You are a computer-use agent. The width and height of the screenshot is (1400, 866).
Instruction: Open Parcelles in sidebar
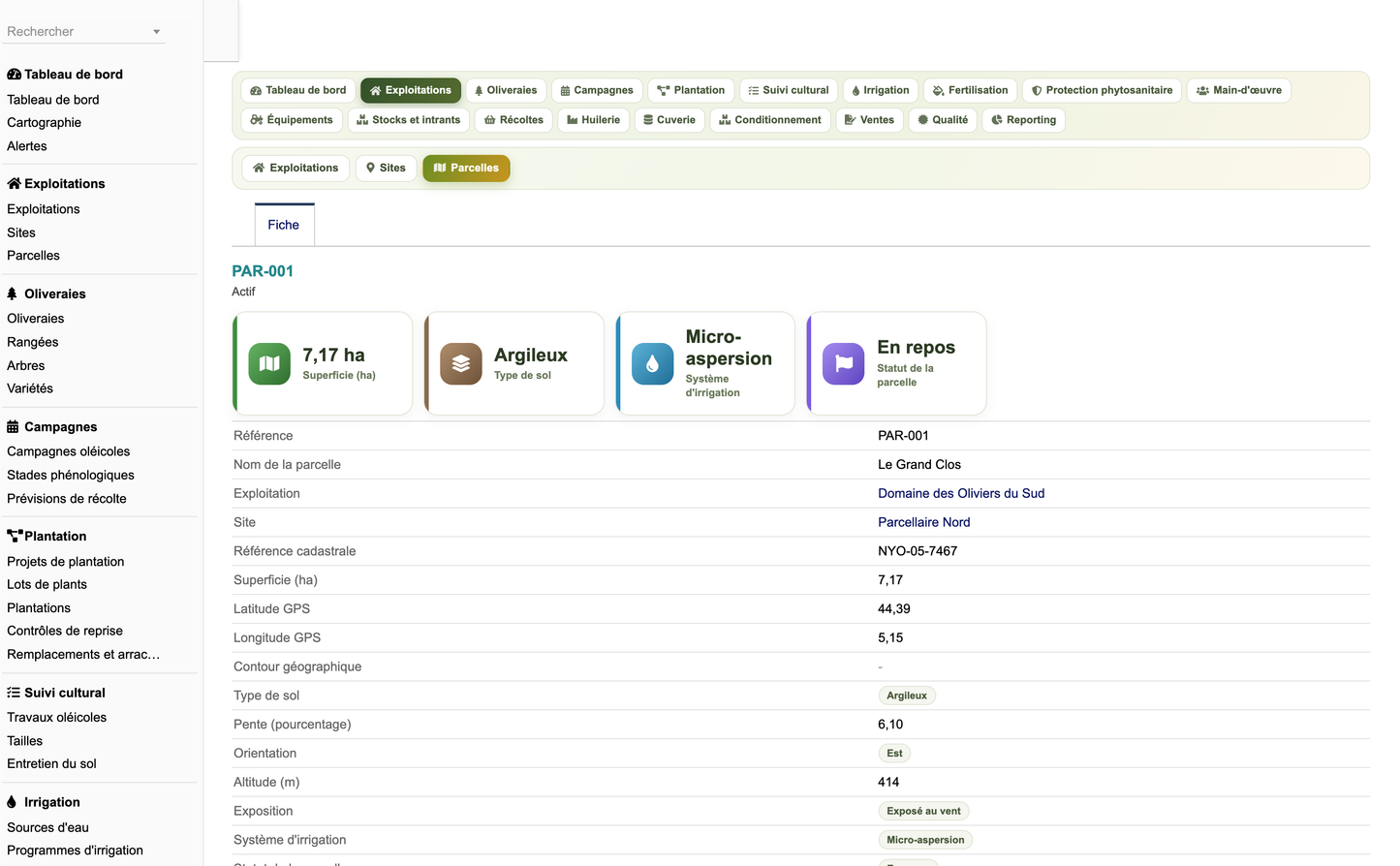click(33, 256)
